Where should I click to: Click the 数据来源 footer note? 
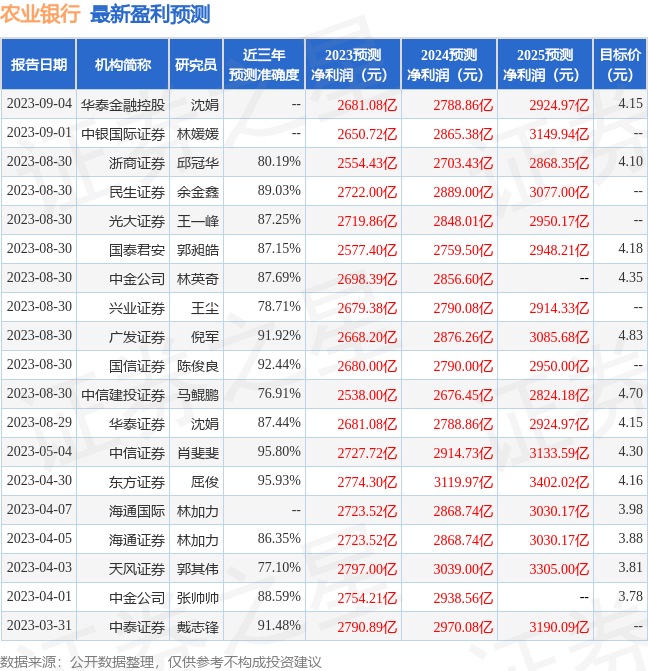(161, 662)
